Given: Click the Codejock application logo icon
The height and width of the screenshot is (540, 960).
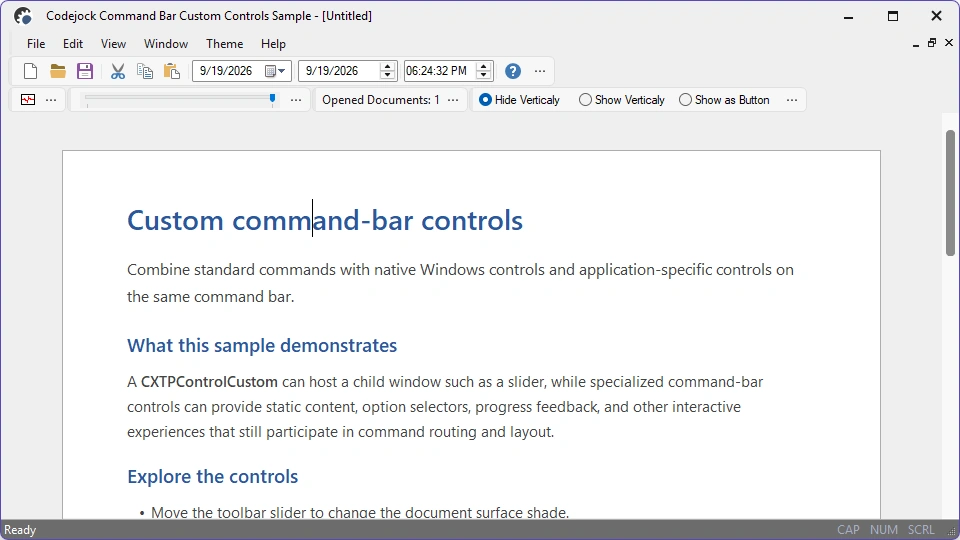Looking at the screenshot, I should (x=23, y=16).
